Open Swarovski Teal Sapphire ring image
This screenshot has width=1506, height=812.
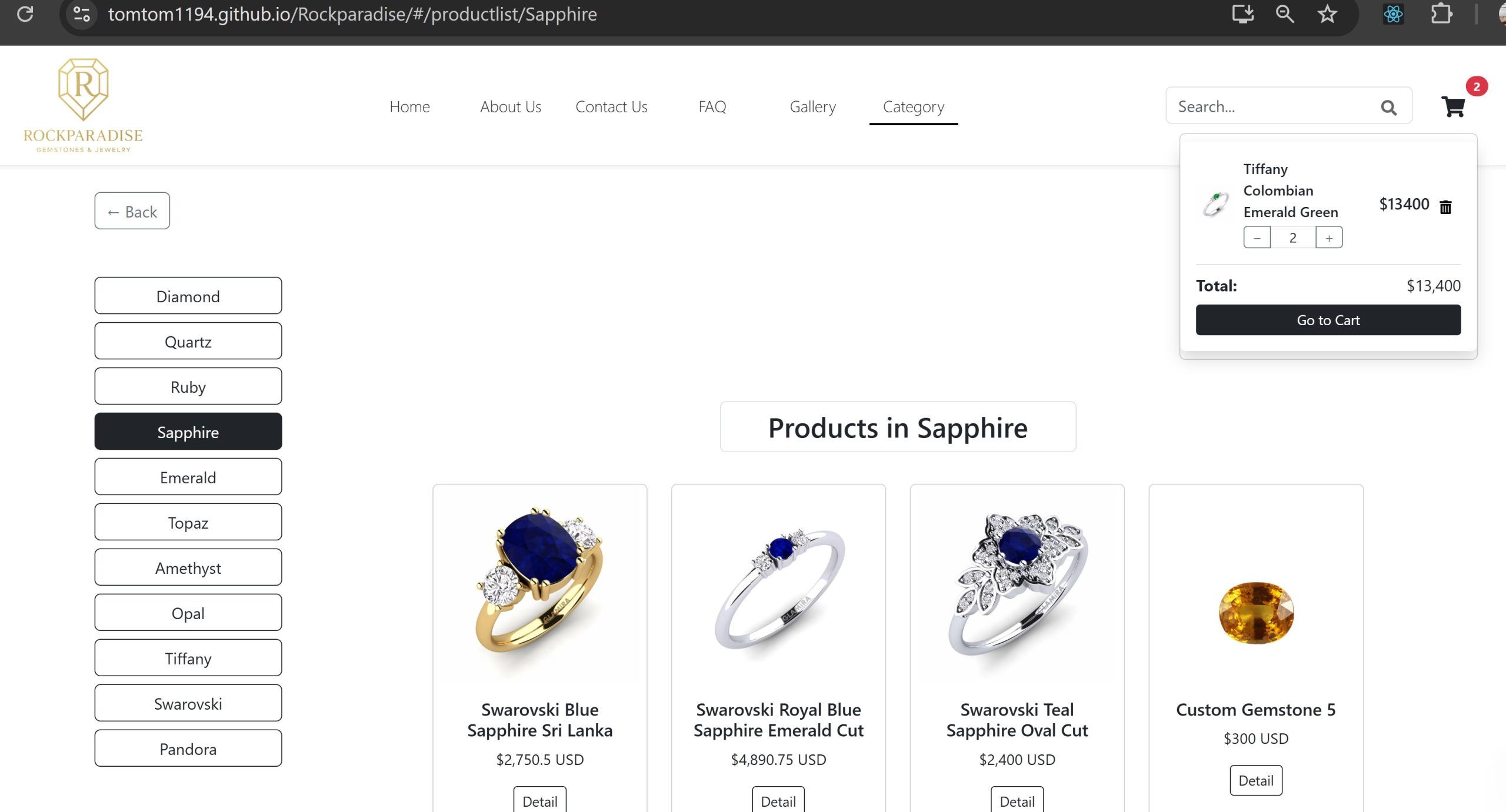(1017, 584)
